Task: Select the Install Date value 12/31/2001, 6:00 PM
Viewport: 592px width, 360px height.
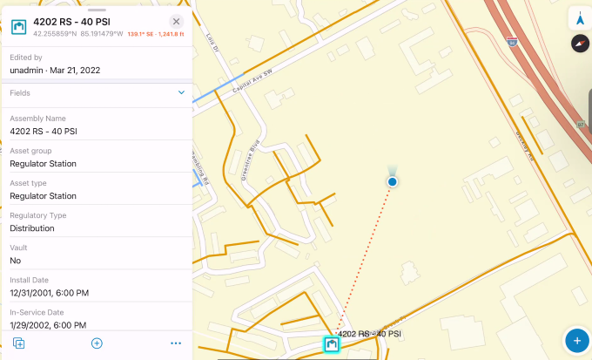Action: 49,293
